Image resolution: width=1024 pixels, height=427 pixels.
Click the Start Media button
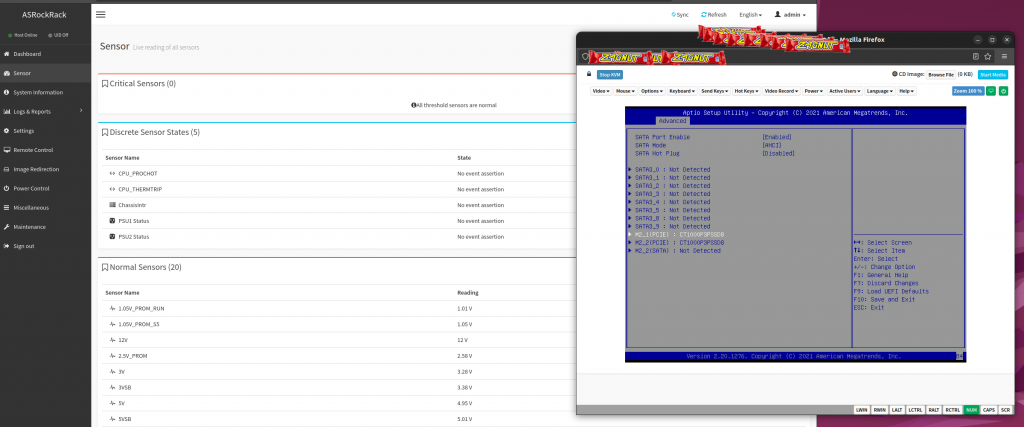[993, 75]
